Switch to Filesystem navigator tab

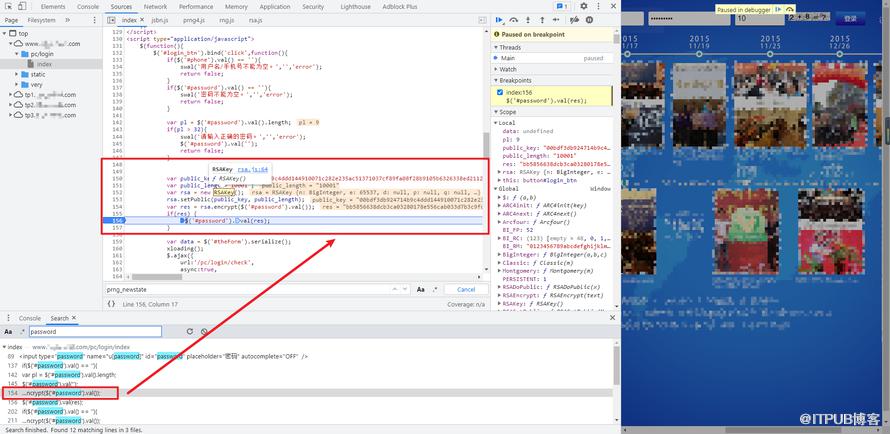(41, 20)
